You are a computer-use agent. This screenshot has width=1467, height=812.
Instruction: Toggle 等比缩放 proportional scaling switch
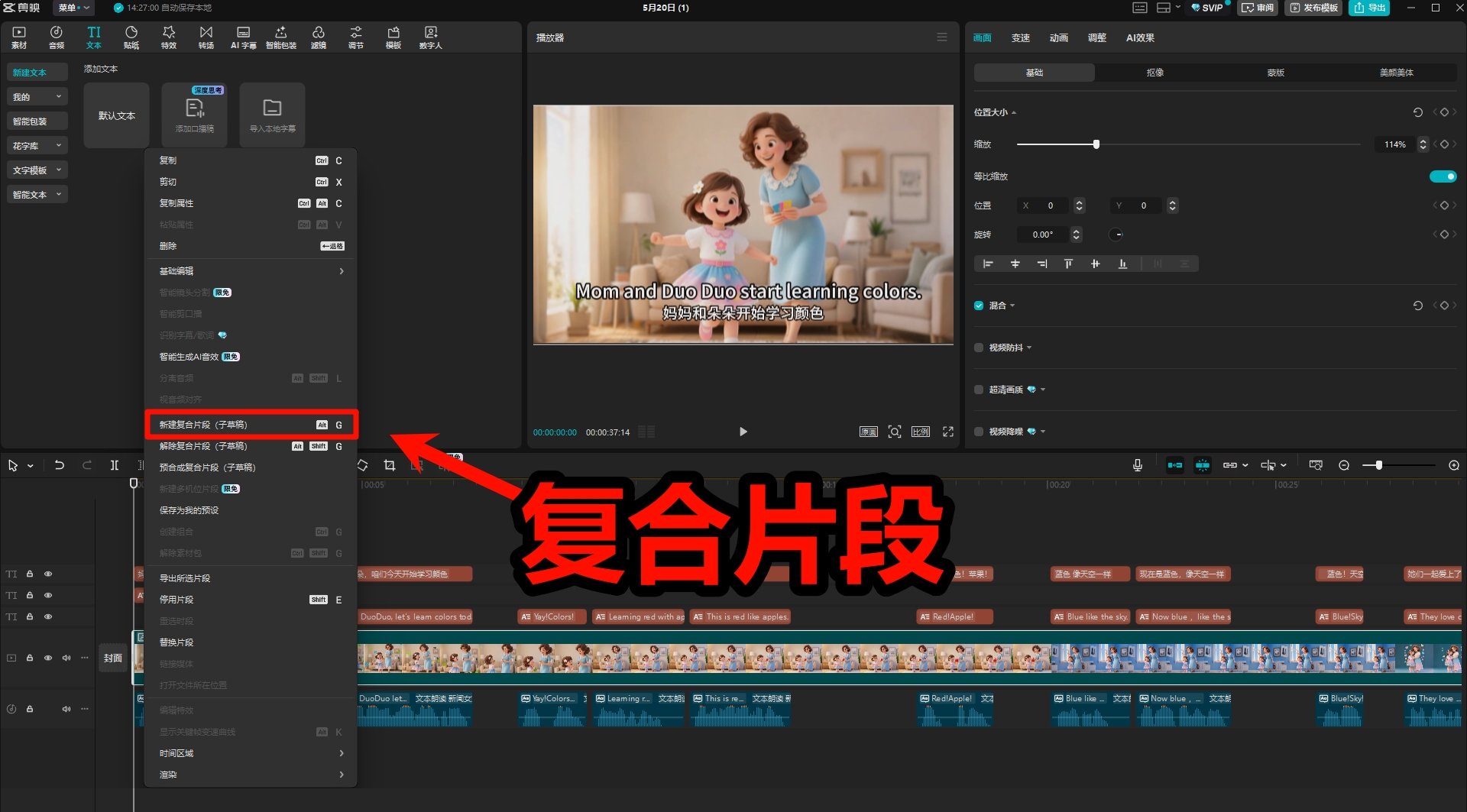point(1441,176)
